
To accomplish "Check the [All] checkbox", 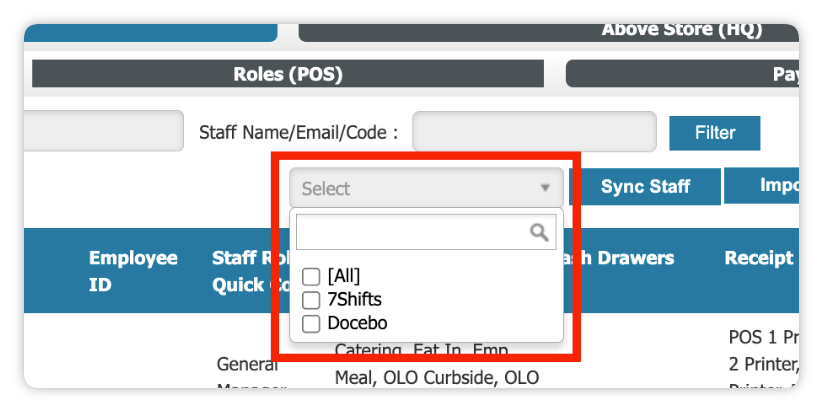I will point(311,276).
